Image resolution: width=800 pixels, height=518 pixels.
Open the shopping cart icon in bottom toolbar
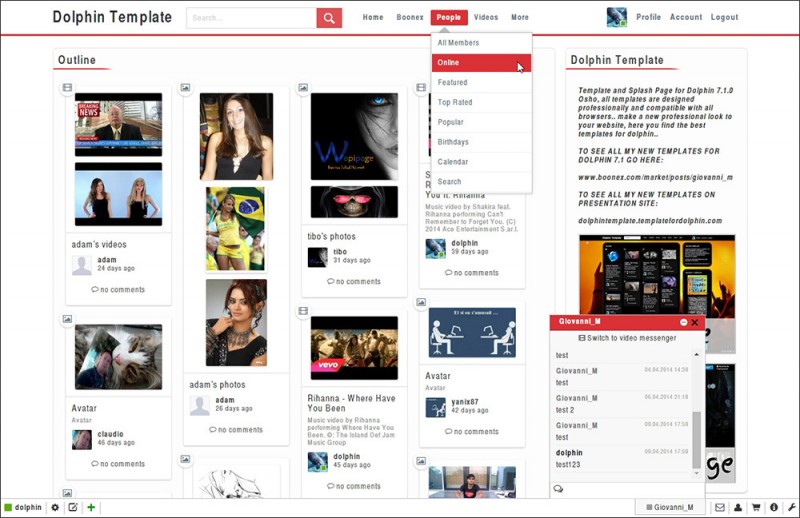[x=756, y=507]
